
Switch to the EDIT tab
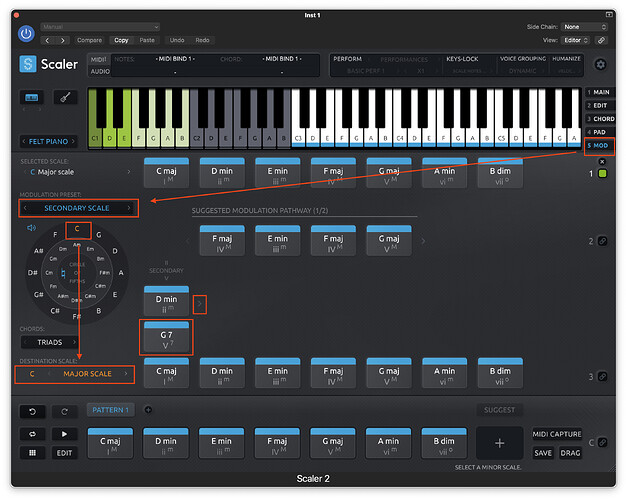pyautogui.click(x=600, y=105)
